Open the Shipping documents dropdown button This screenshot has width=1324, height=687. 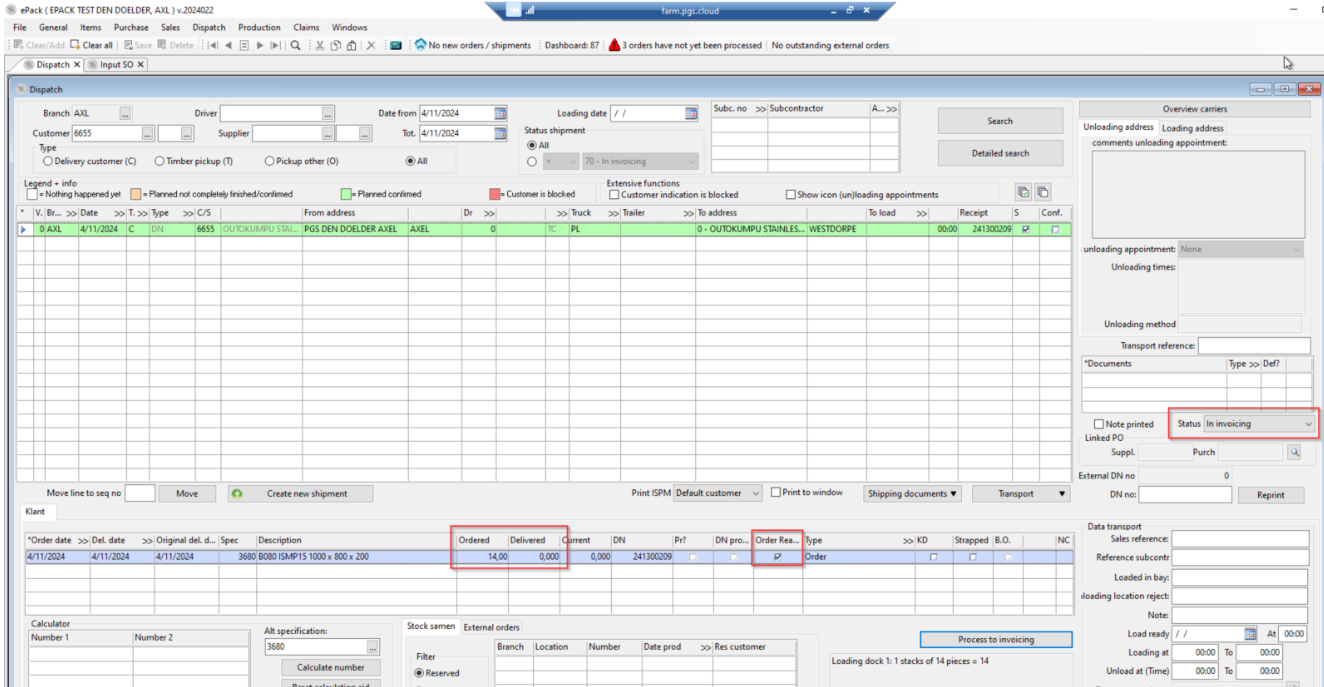[x=912, y=493]
